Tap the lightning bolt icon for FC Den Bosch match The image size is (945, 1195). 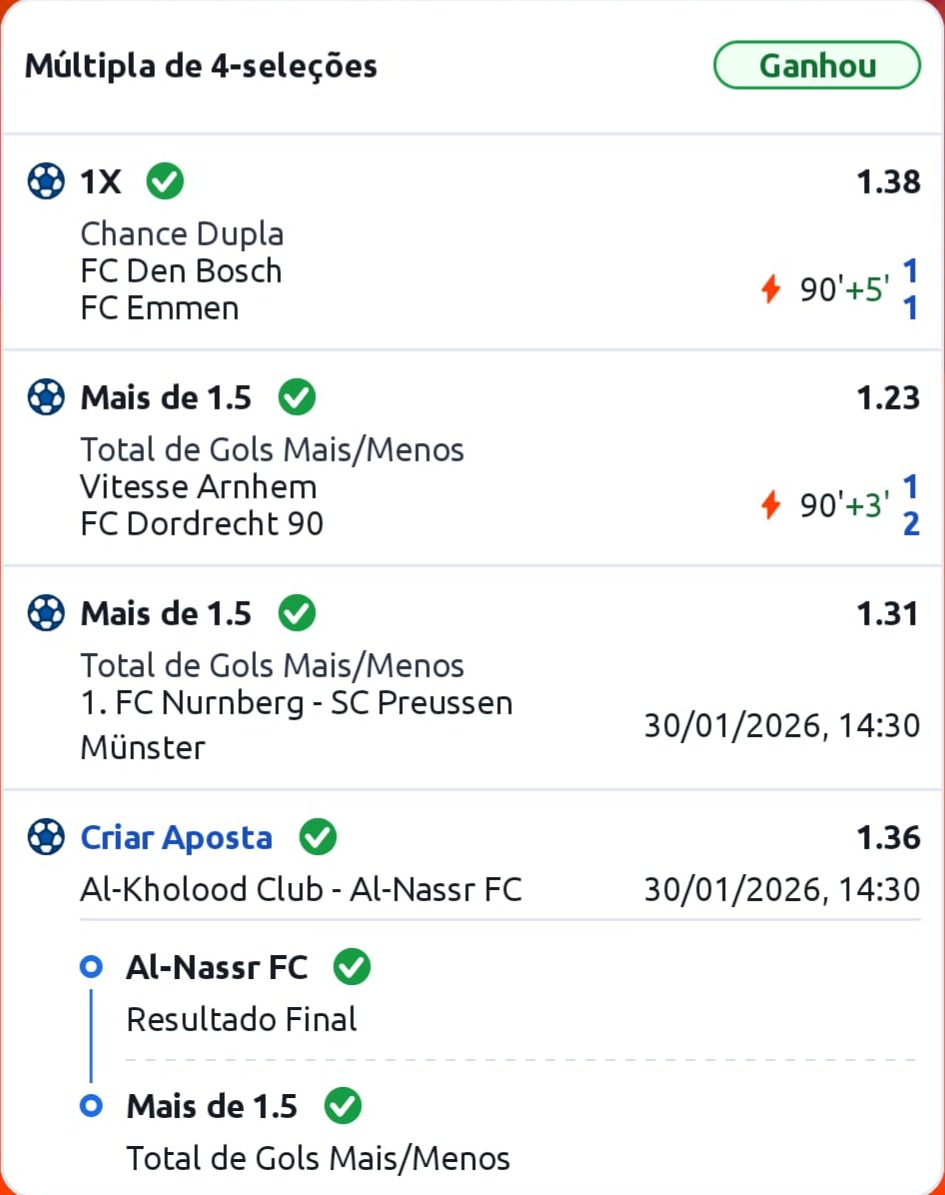point(770,290)
